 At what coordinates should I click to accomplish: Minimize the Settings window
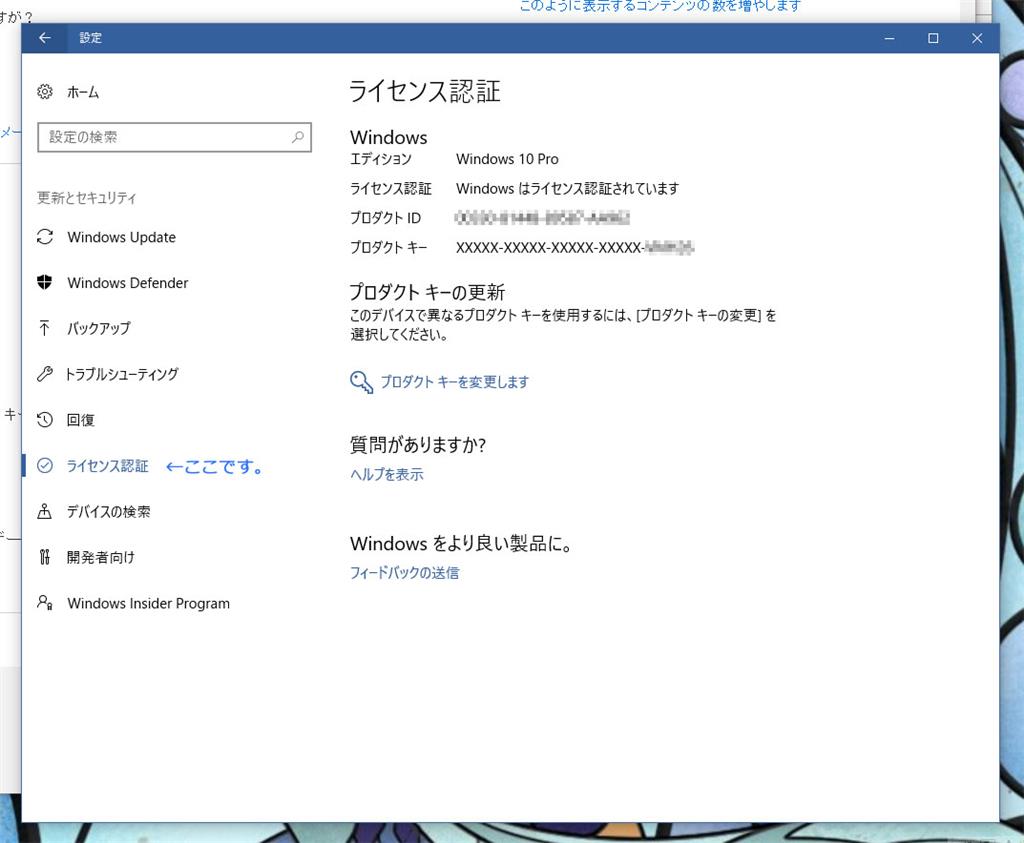point(889,38)
